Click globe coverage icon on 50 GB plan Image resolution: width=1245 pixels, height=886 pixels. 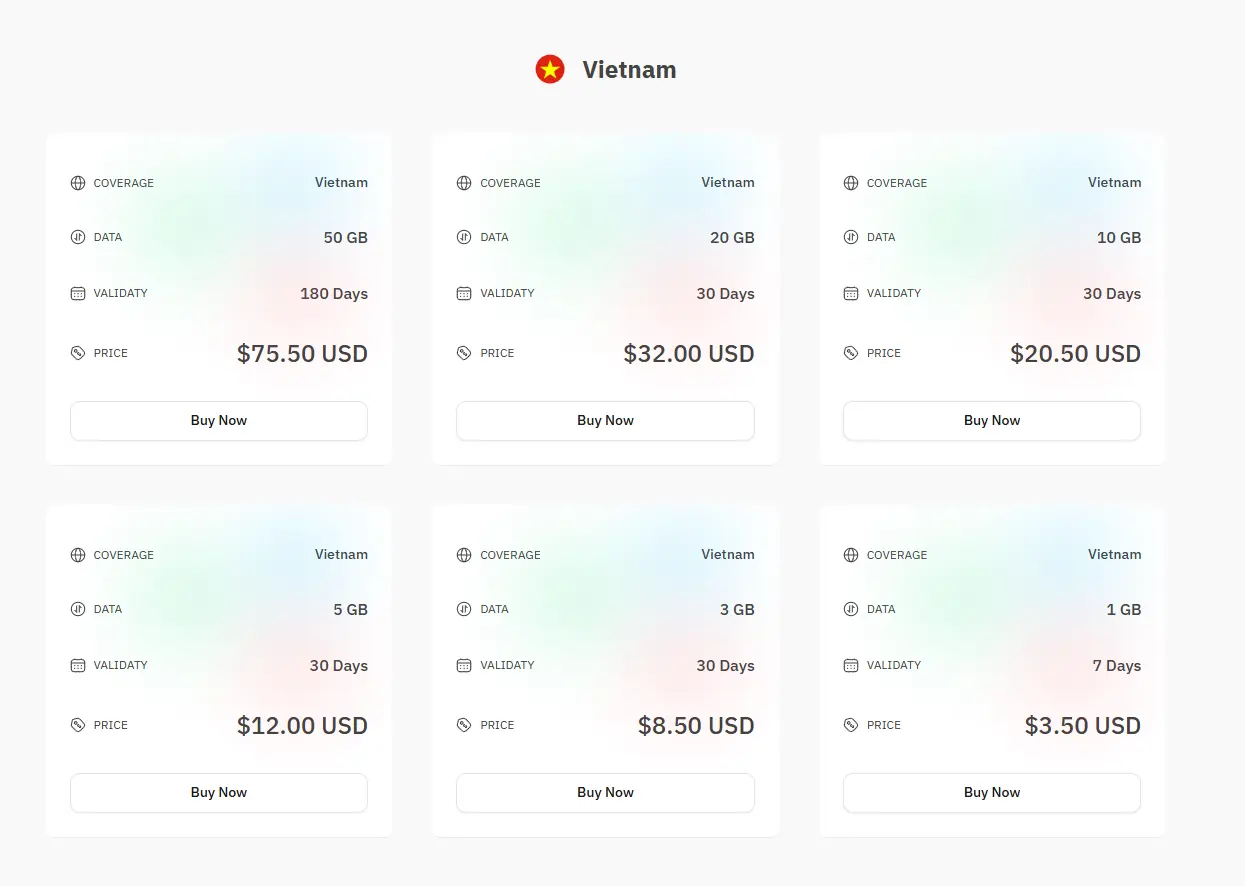pyautogui.click(x=78, y=183)
